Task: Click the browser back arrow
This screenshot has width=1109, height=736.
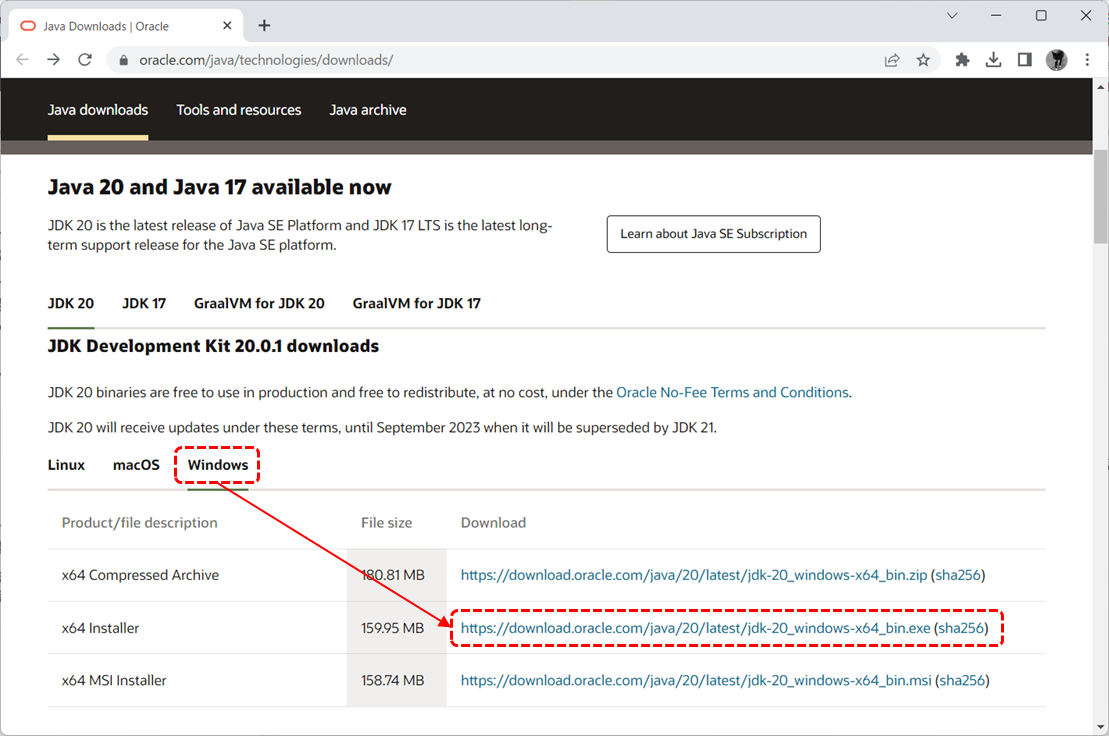Action: (22, 59)
